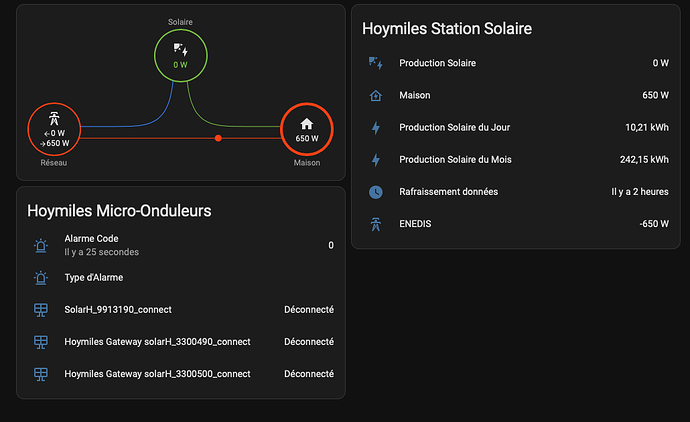Click Déconnecté status of solarH_3300490_connect

pyautogui.click(x=309, y=342)
